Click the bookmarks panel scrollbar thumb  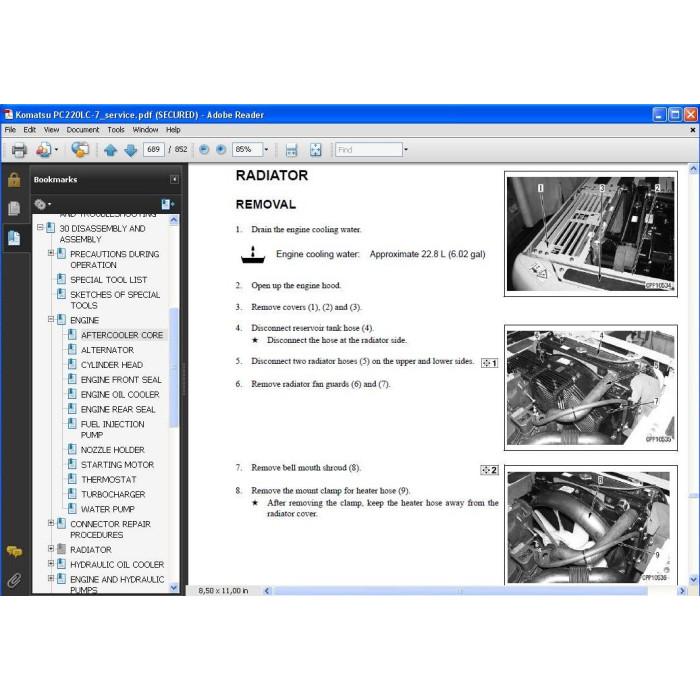click(174, 368)
